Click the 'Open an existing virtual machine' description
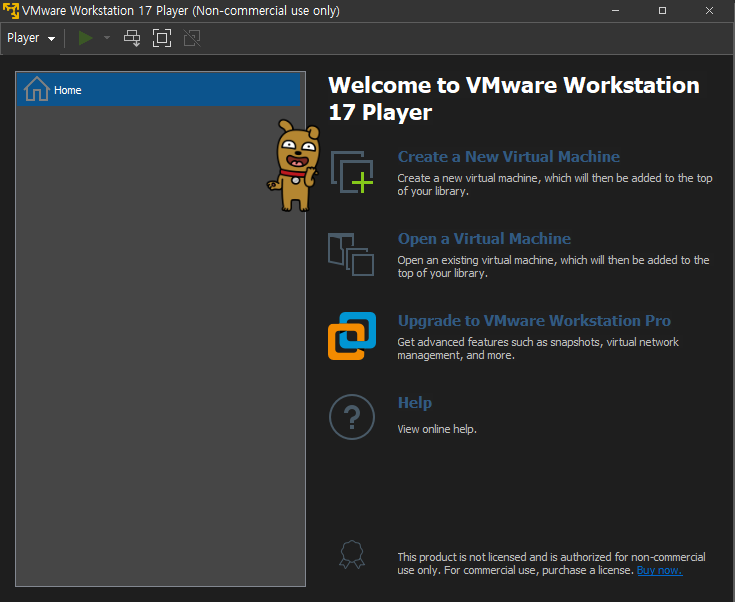The height and width of the screenshot is (602, 735). pos(553,267)
